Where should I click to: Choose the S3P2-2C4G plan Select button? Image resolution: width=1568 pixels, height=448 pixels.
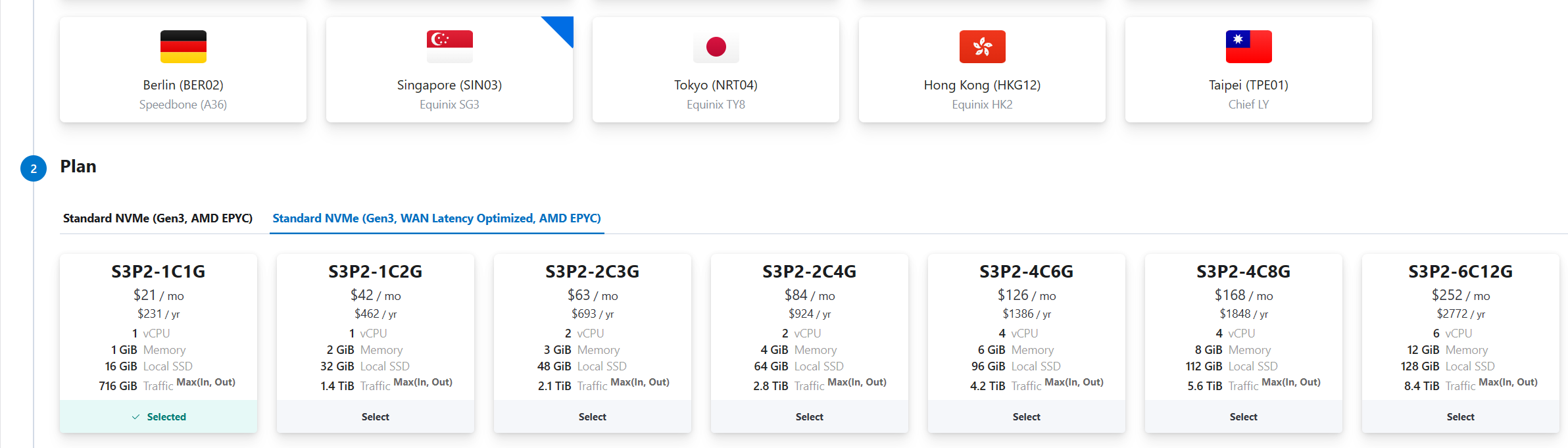pyautogui.click(x=809, y=417)
